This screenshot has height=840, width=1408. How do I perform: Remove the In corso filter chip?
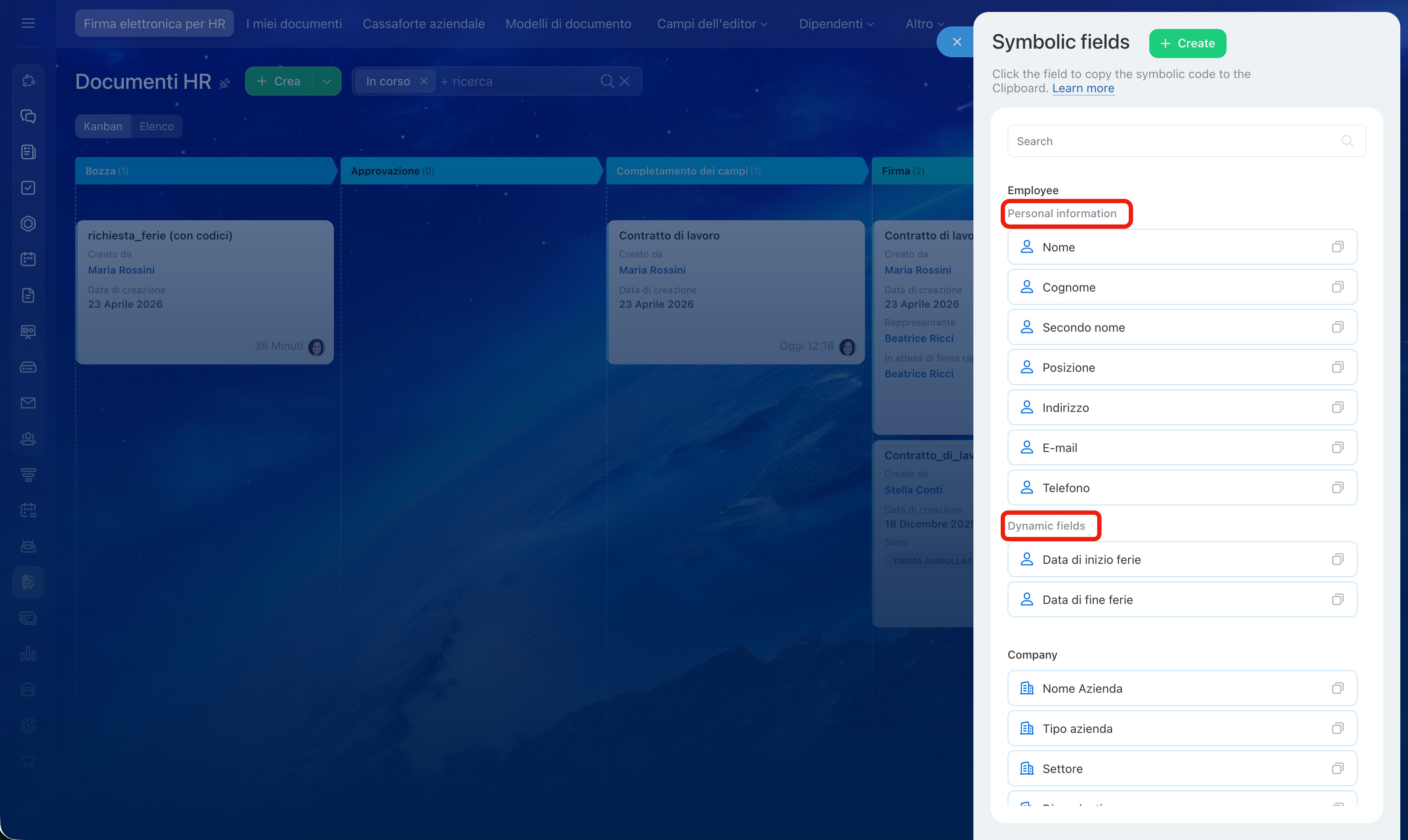[424, 81]
